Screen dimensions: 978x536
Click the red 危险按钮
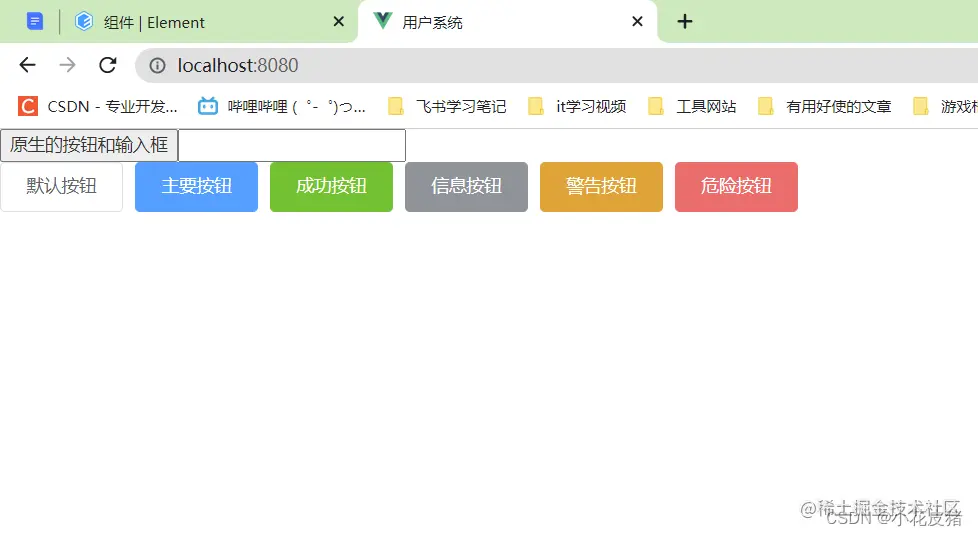coord(736,187)
